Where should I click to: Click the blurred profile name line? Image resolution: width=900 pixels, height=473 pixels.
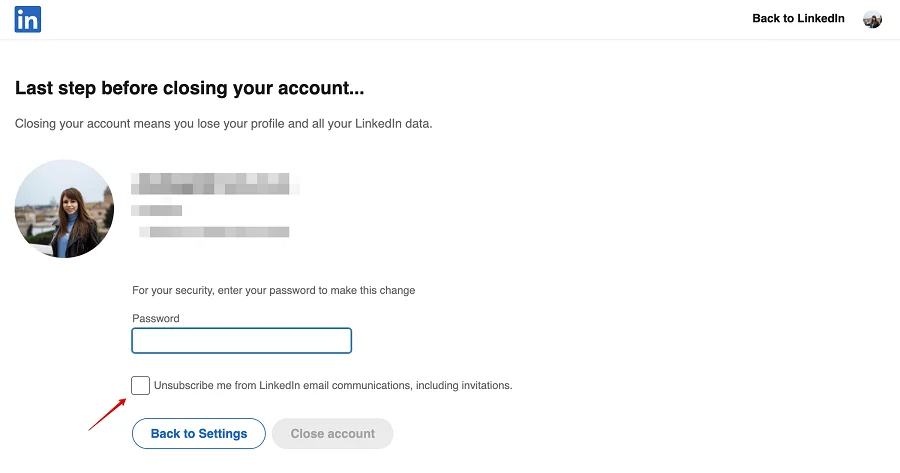[x=216, y=184]
